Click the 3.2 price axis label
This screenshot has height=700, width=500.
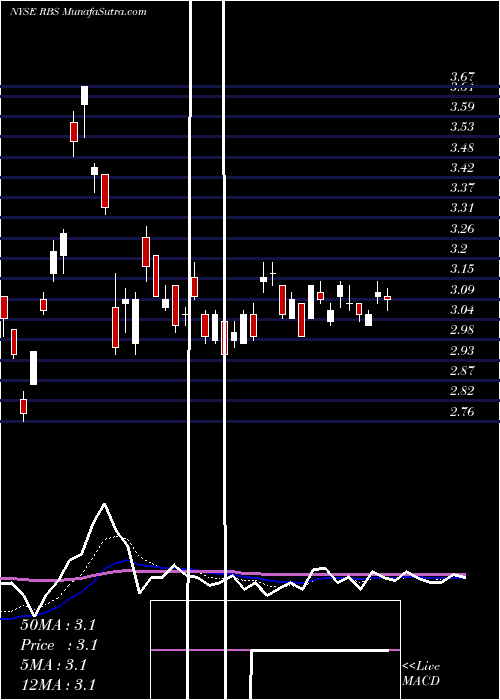459,249
